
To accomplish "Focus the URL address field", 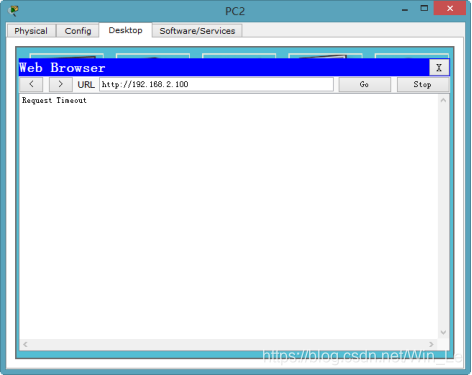I will point(216,84).
